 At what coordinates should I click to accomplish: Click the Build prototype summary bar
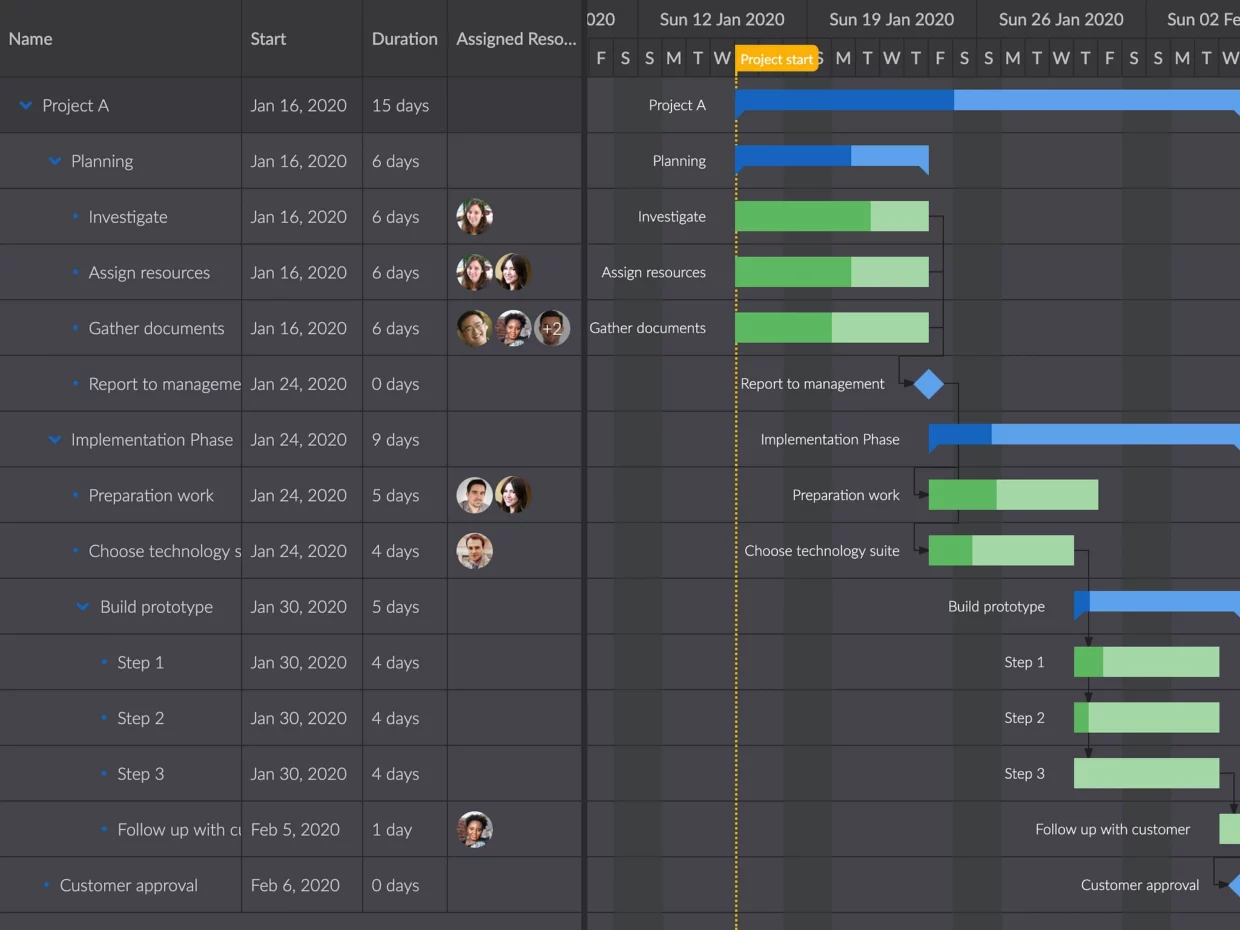1157,602
